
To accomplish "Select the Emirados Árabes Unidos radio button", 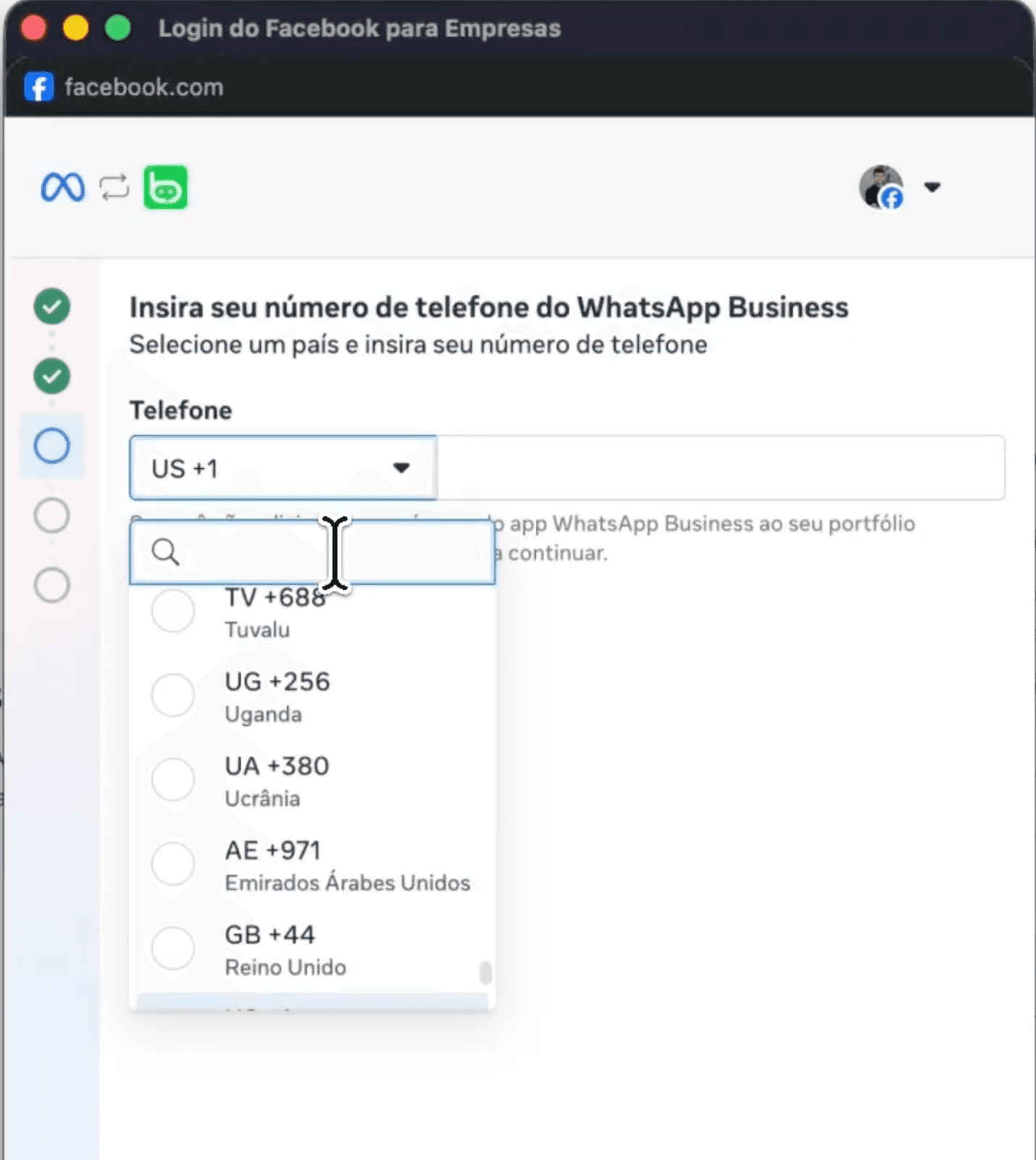I will point(173,863).
